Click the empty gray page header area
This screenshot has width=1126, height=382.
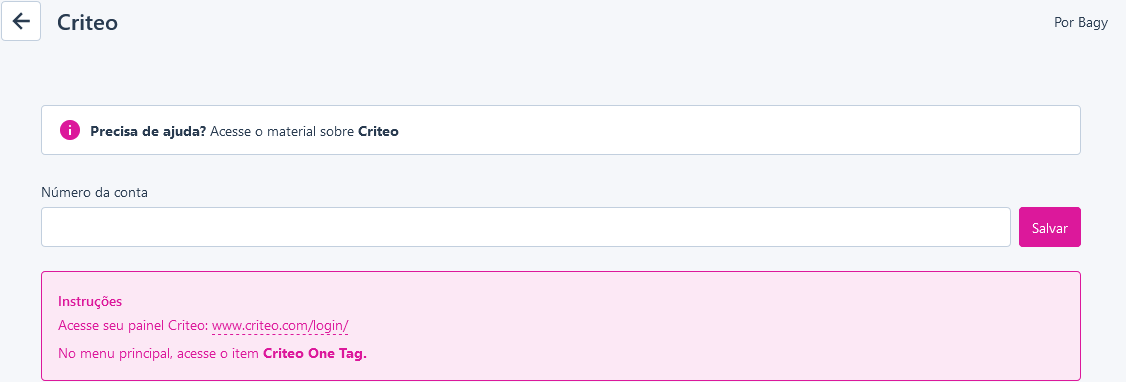pos(574,22)
